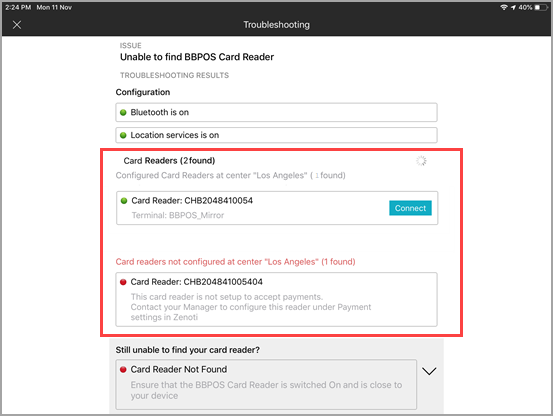Click the Card Readers (2 found) heading

pos(169,161)
